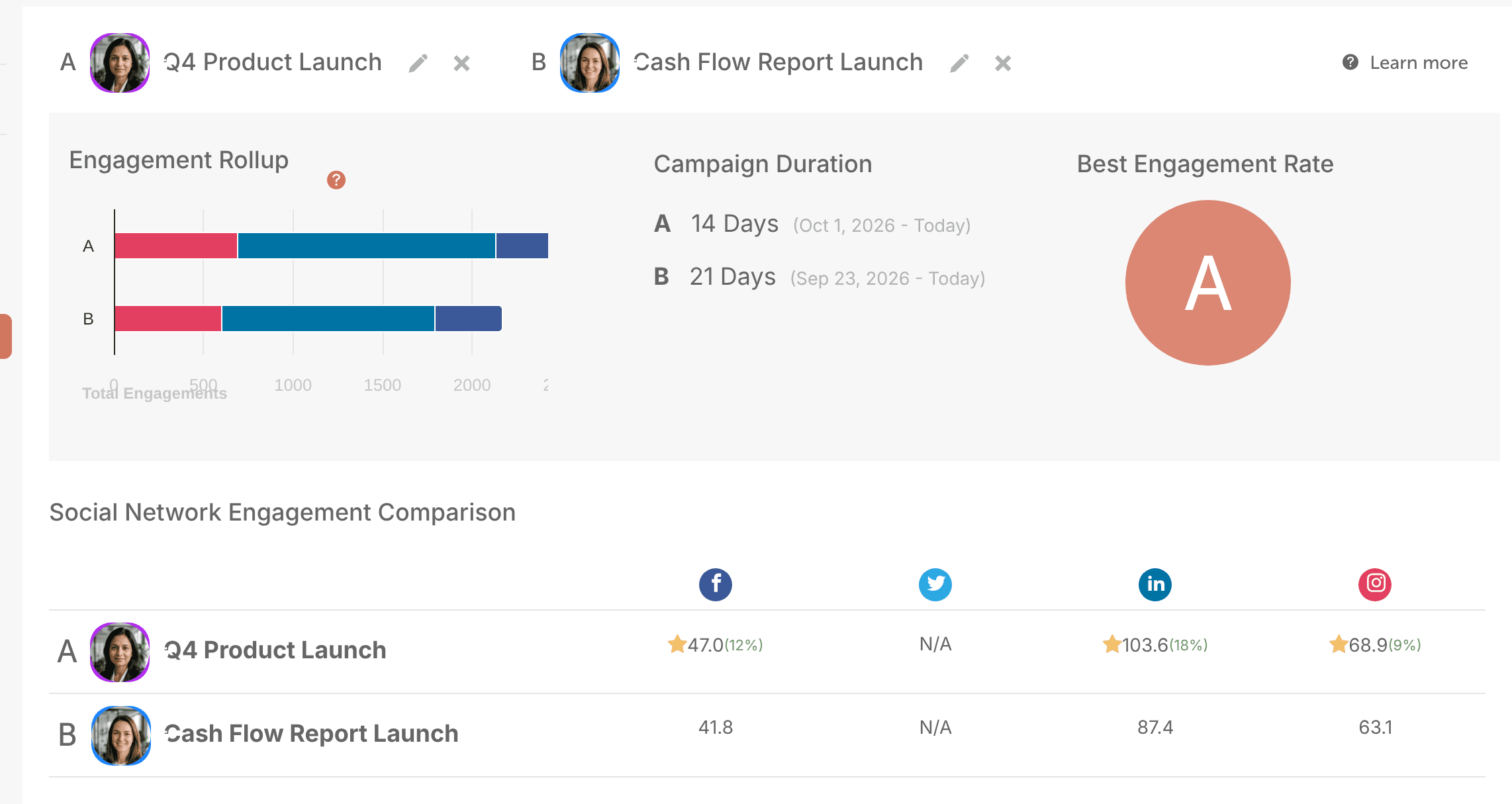Click the 14 Days duration for campaign A
The height and width of the screenshot is (804, 1512).
[735, 224]
